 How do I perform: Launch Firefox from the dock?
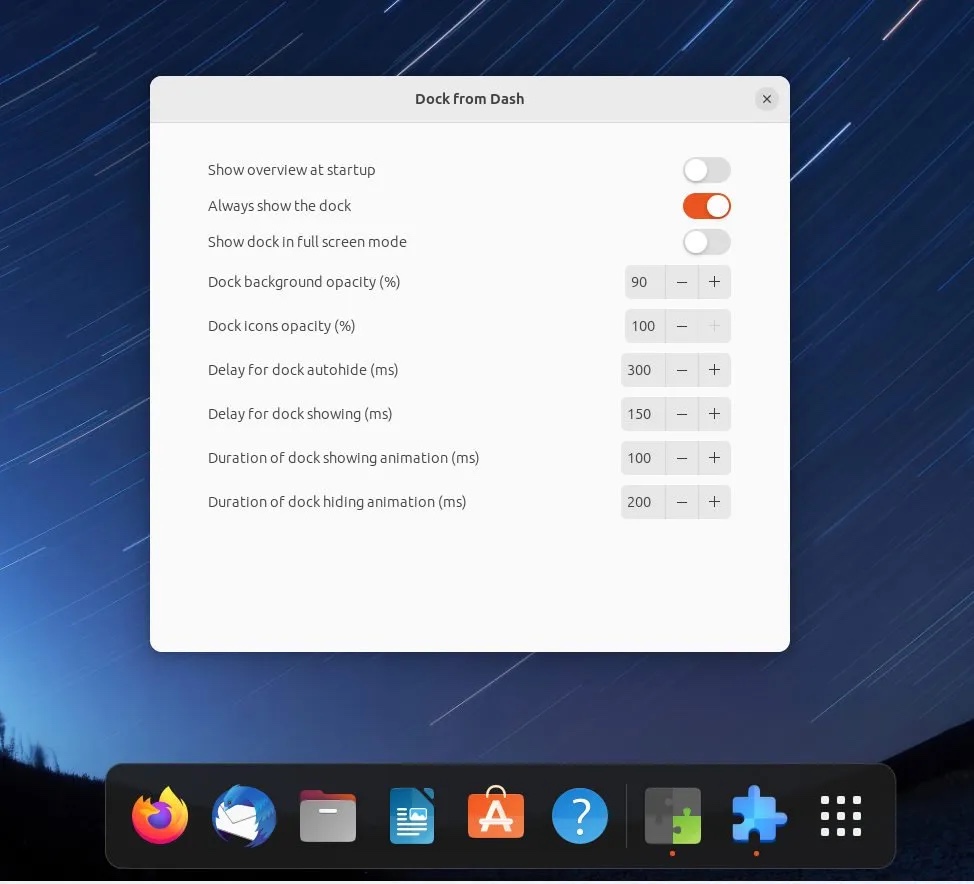159,815
